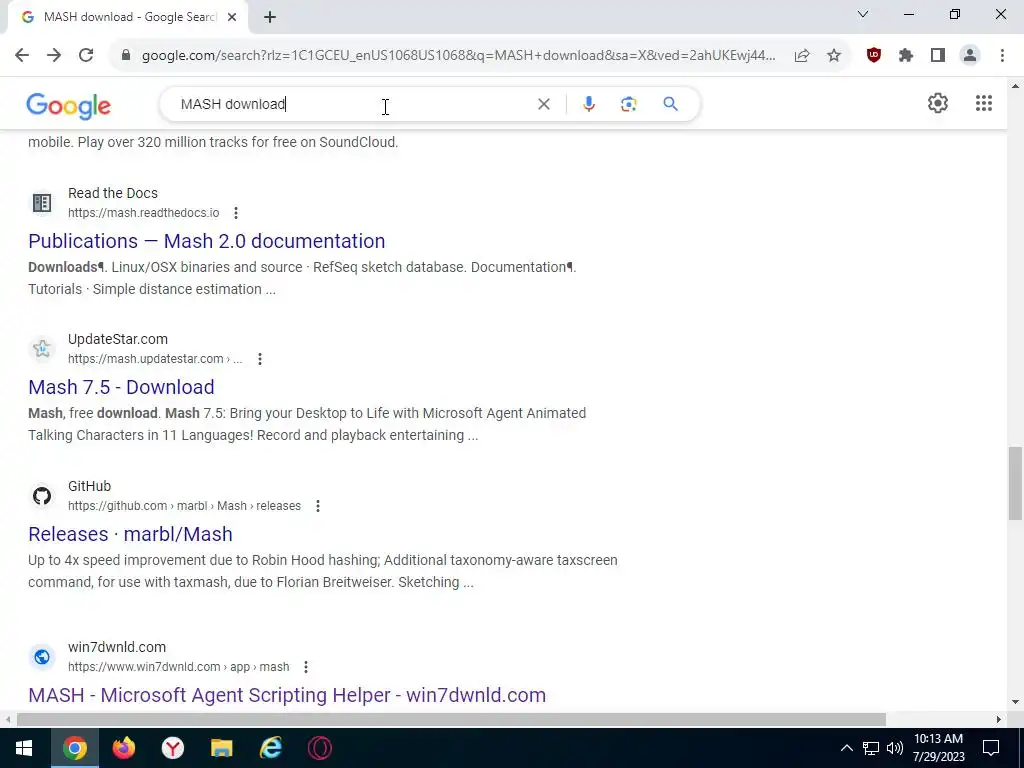This screenshot has width=1024, height=768.
Task: Open more options for UpdateStar result
Action: (260, 359)
